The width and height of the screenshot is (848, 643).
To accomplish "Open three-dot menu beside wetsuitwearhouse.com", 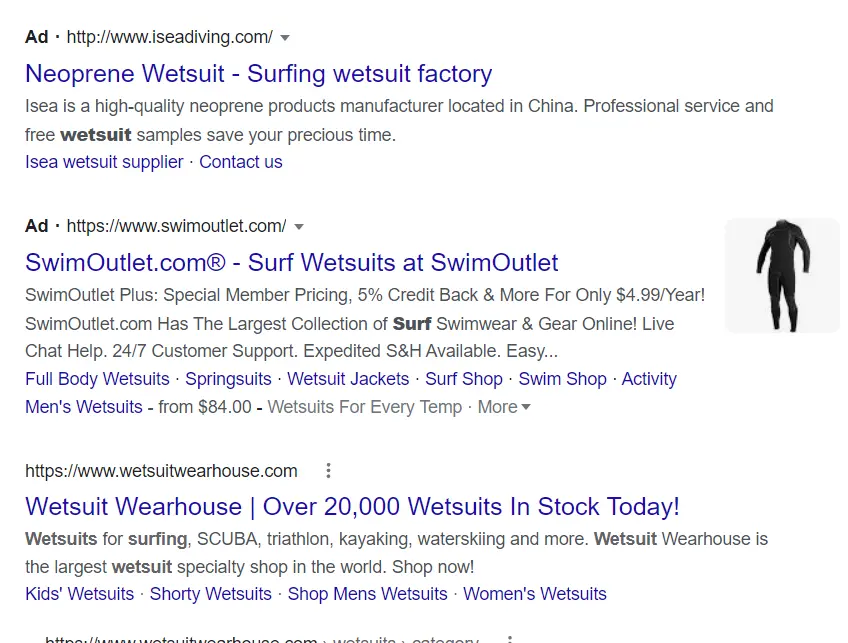I will tap(328, 471).
